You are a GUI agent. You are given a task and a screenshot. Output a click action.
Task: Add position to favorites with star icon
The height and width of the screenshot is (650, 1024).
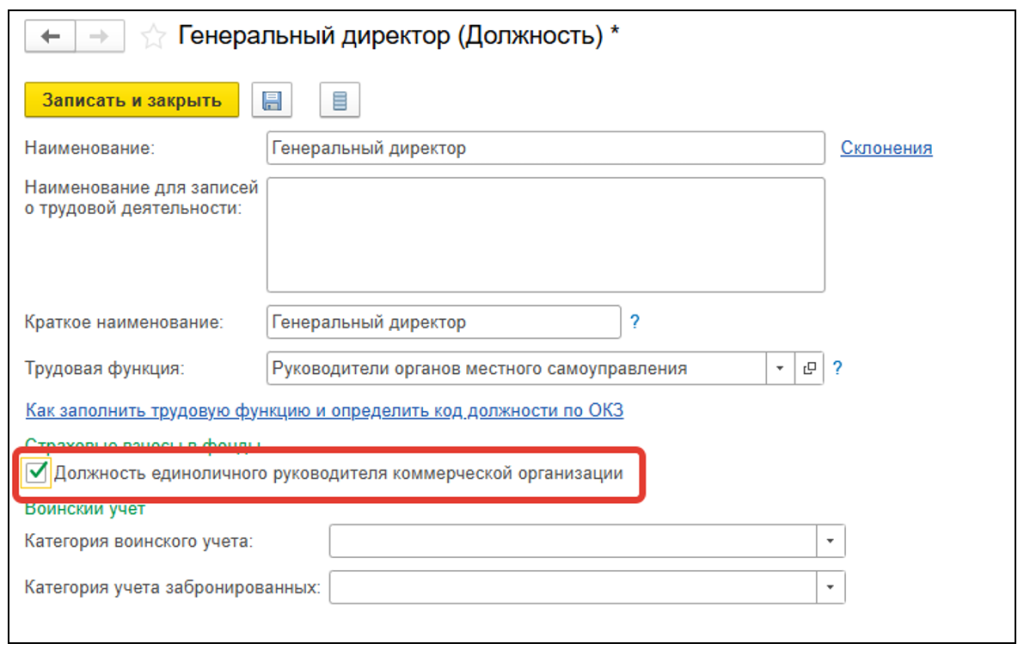point(153,38)
